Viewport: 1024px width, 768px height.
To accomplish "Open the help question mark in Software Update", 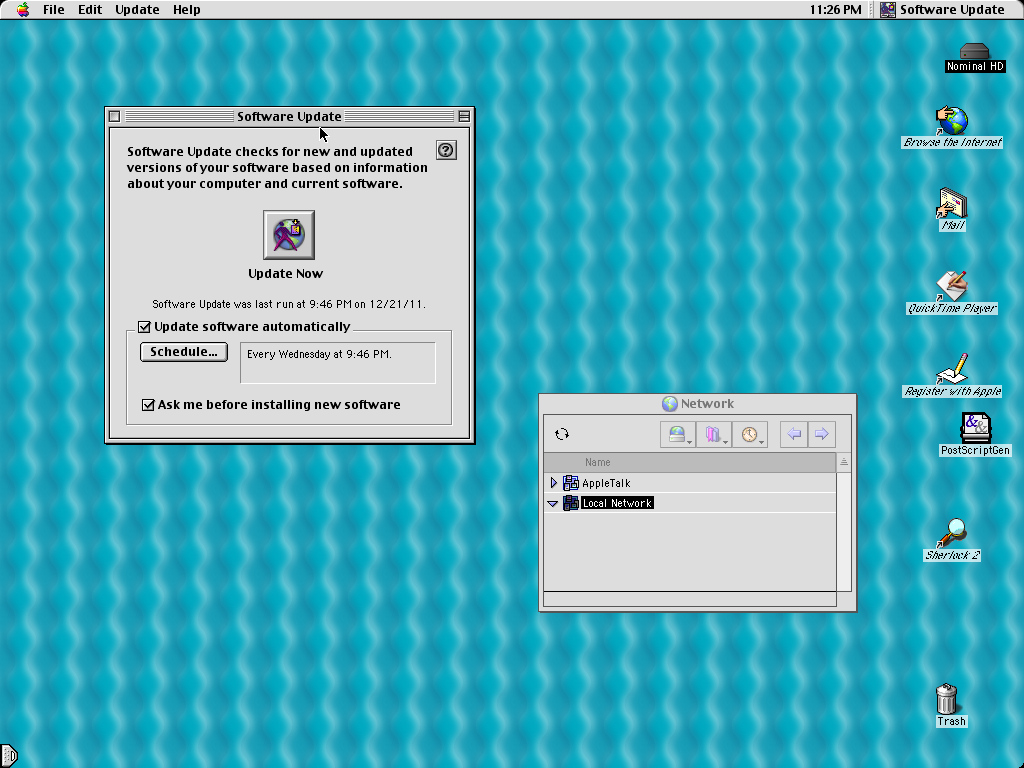I will tap(446, 151).
